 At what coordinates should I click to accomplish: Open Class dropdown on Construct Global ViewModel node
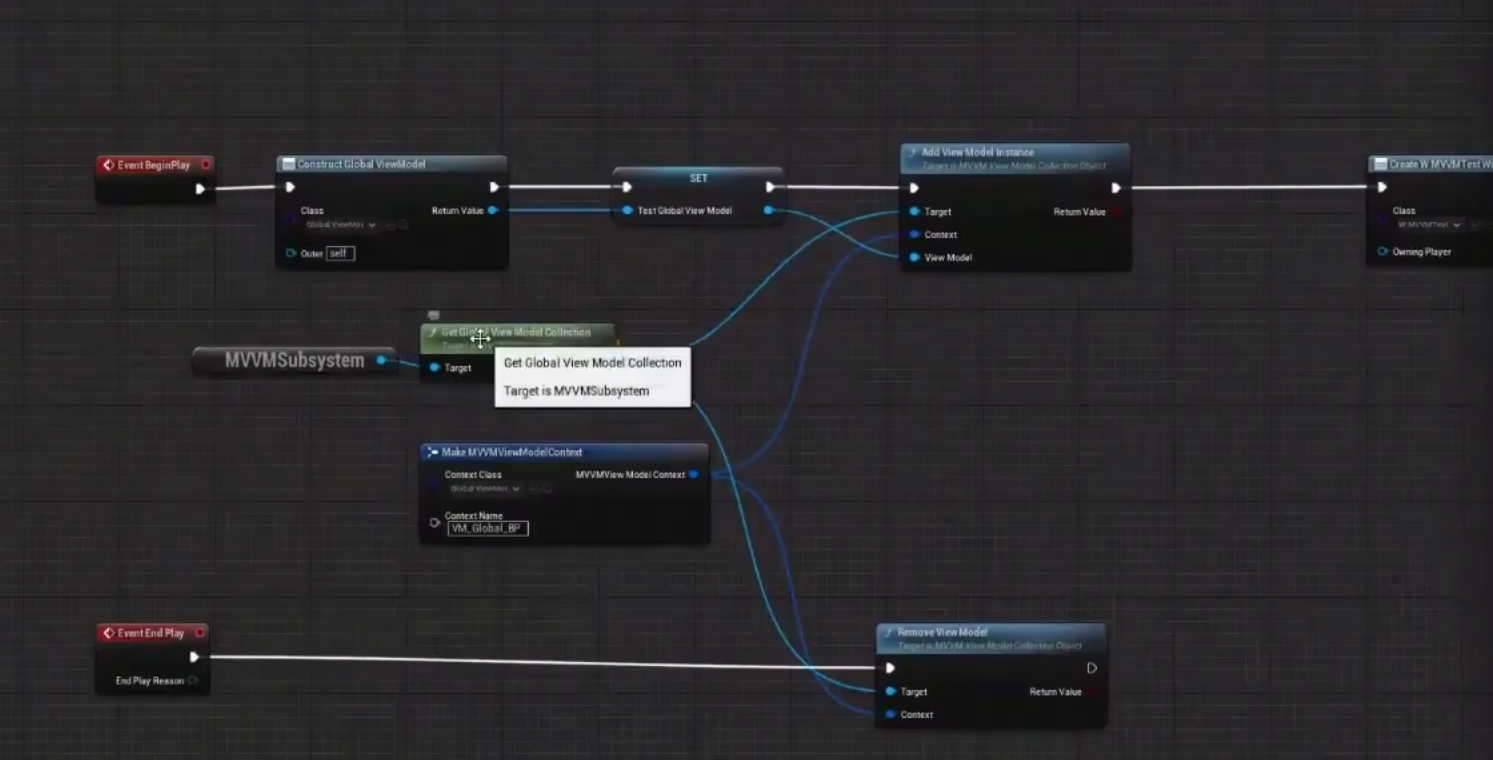342,225
